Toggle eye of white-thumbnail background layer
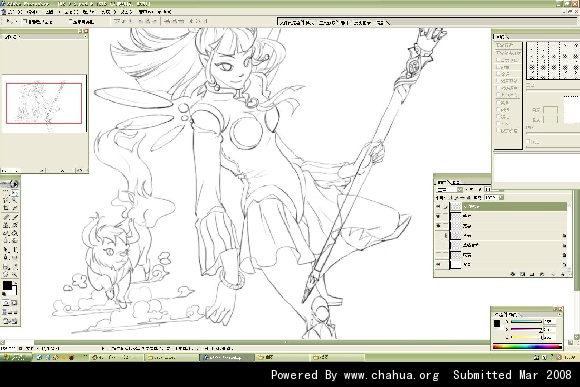 [x=438, y=265]
